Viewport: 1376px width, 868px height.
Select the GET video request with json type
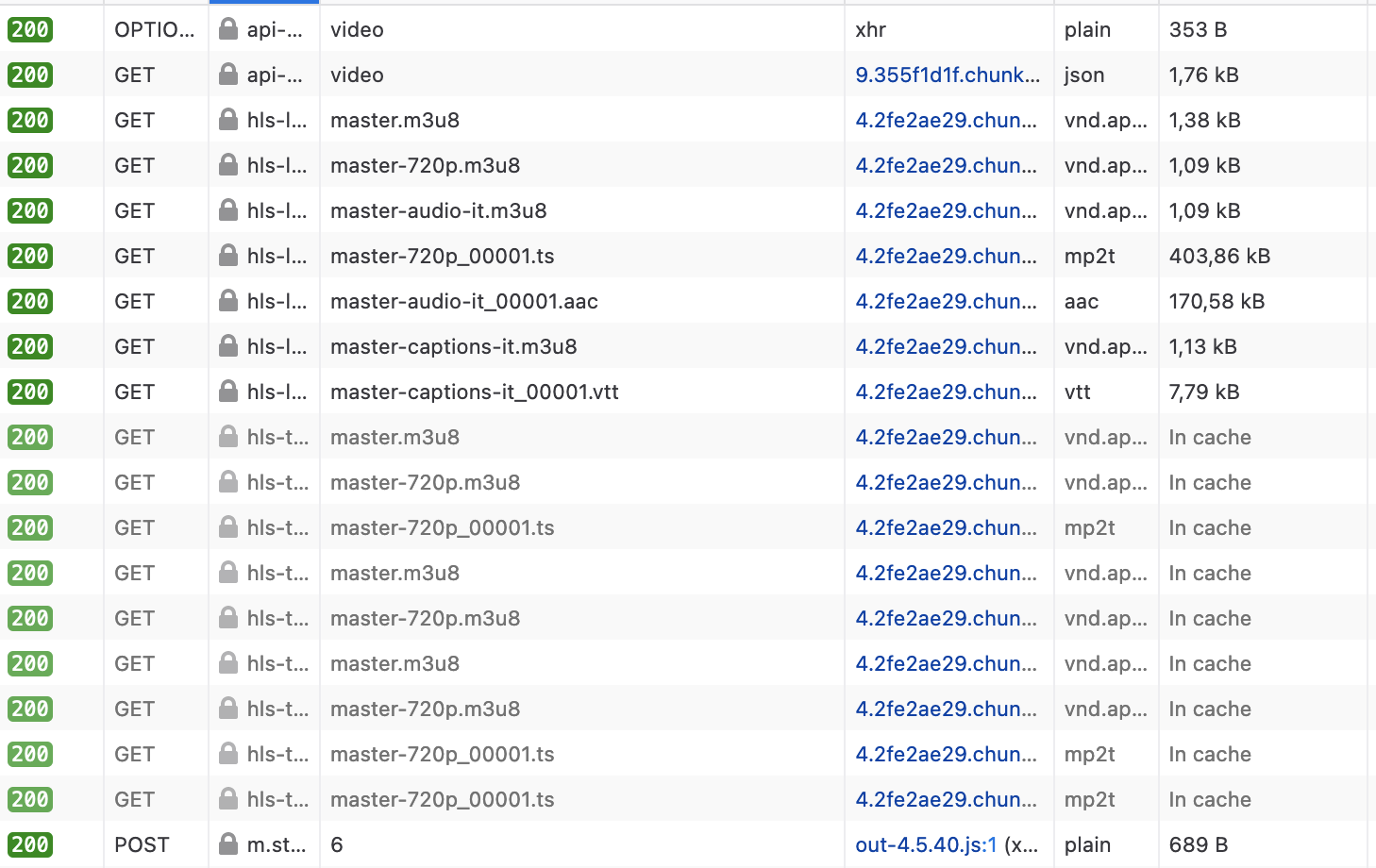357,75
